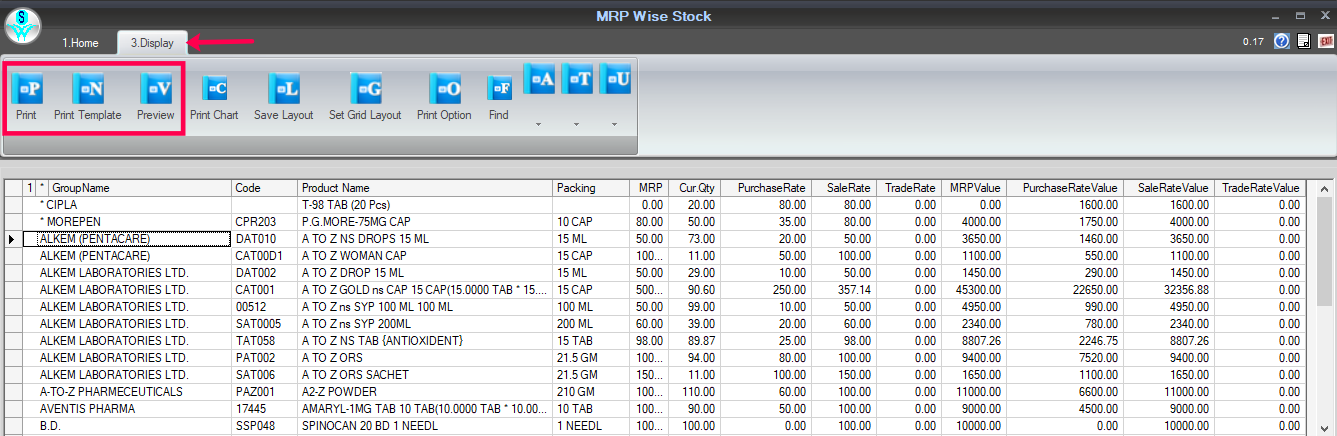This screenshot has width=1337, height=436.
Task: Switch to the 1.Home tab
Action: pos(80,43)
